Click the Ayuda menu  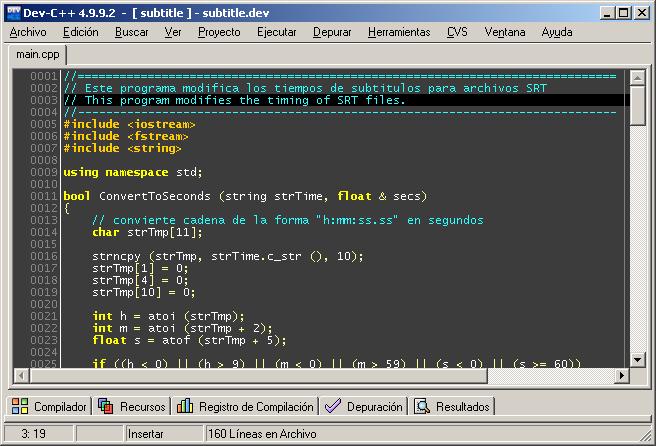tap(556, 32)
